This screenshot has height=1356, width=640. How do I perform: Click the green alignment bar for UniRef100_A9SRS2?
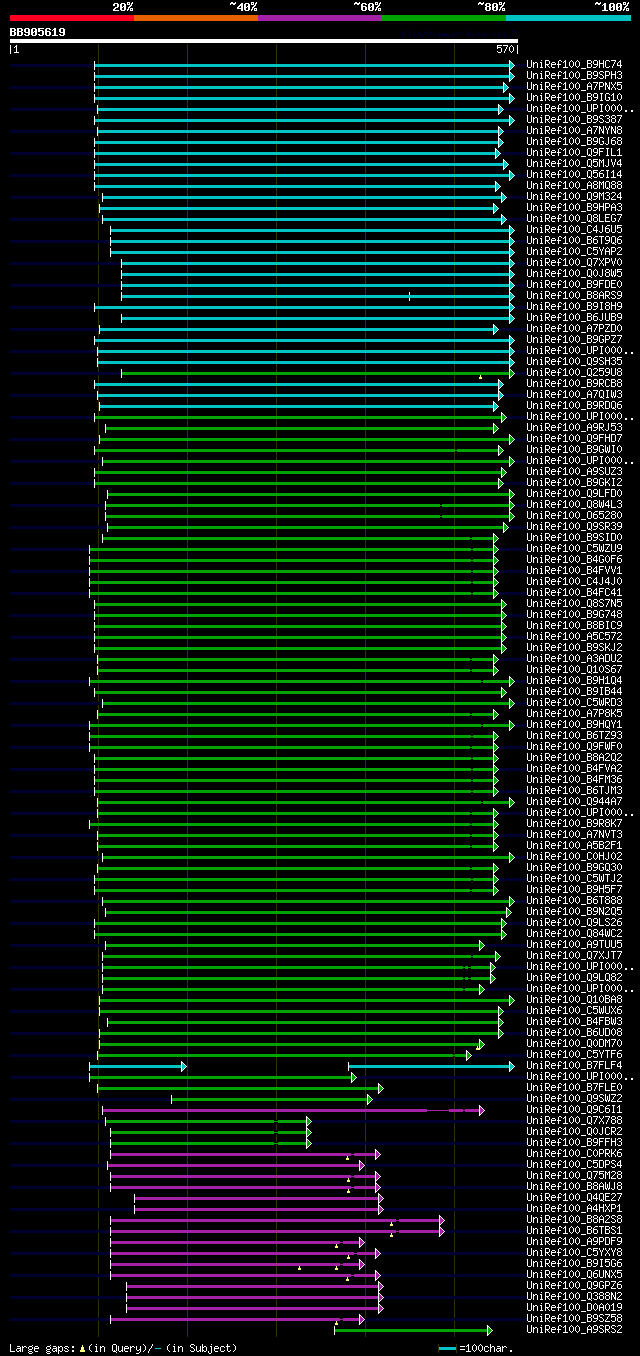point(413,1330)
